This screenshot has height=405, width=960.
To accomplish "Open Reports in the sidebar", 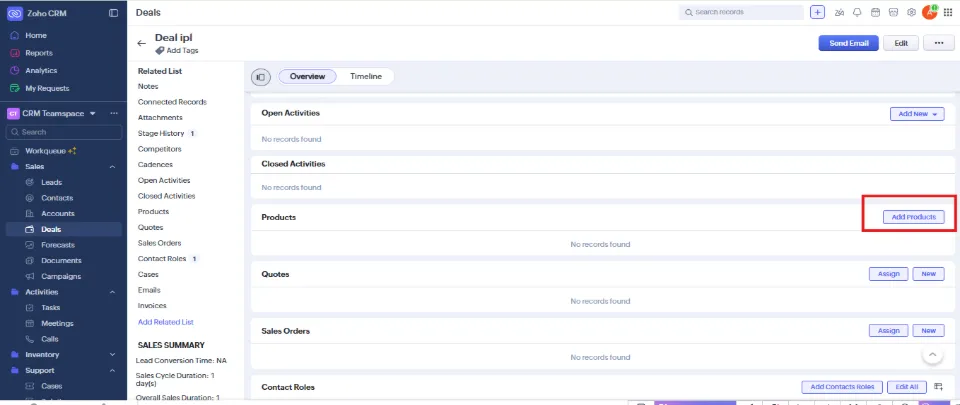I will click(39, 53).
